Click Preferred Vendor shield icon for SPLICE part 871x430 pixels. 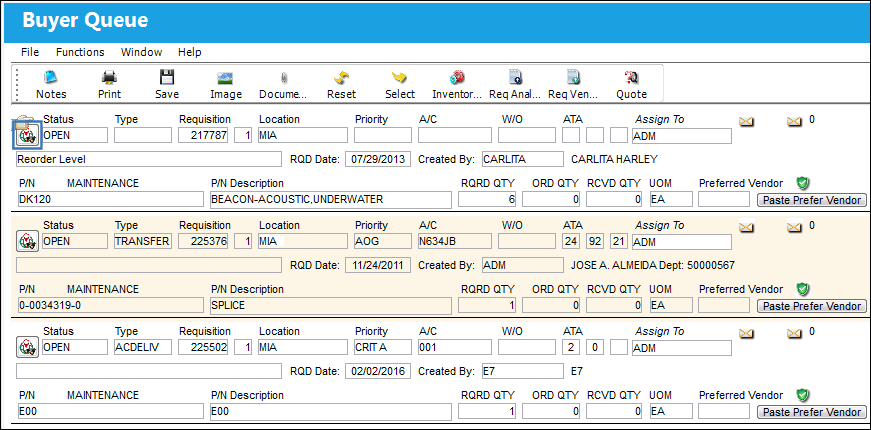tap(802, 289)
